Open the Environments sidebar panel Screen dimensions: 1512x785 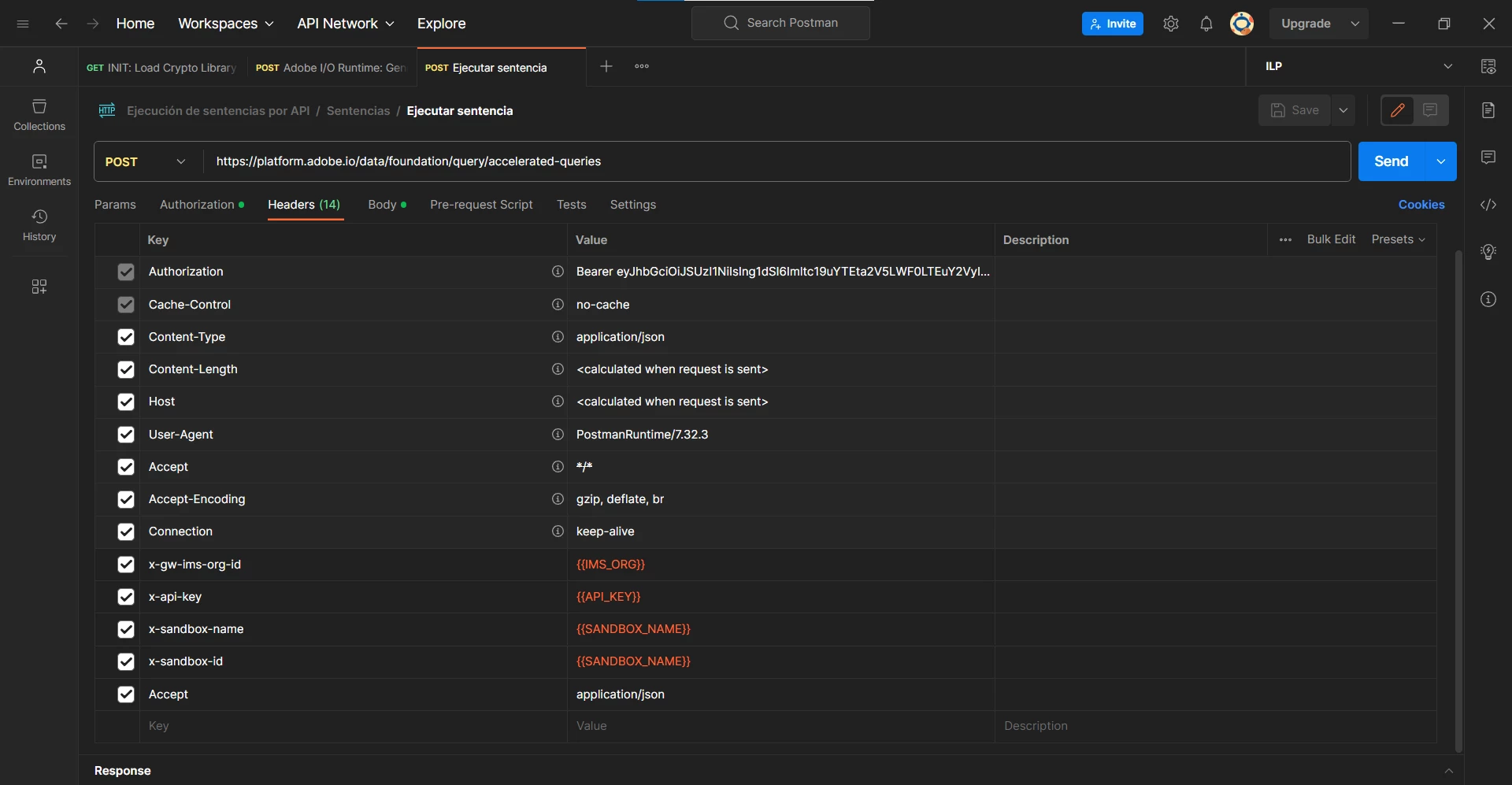click(39, 170)
